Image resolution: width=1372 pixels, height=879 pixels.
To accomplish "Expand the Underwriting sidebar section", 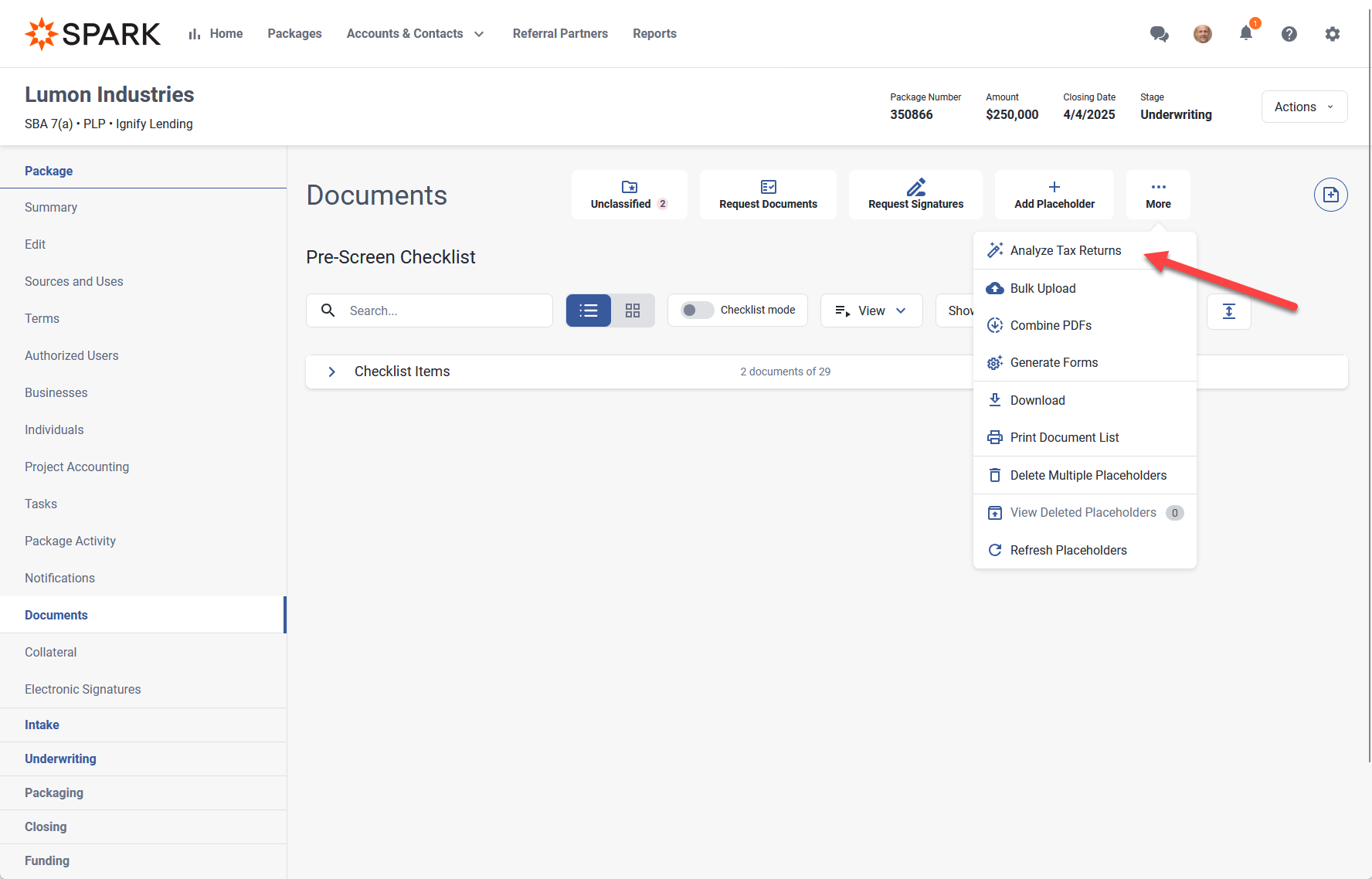I will (x=143, y=759).
